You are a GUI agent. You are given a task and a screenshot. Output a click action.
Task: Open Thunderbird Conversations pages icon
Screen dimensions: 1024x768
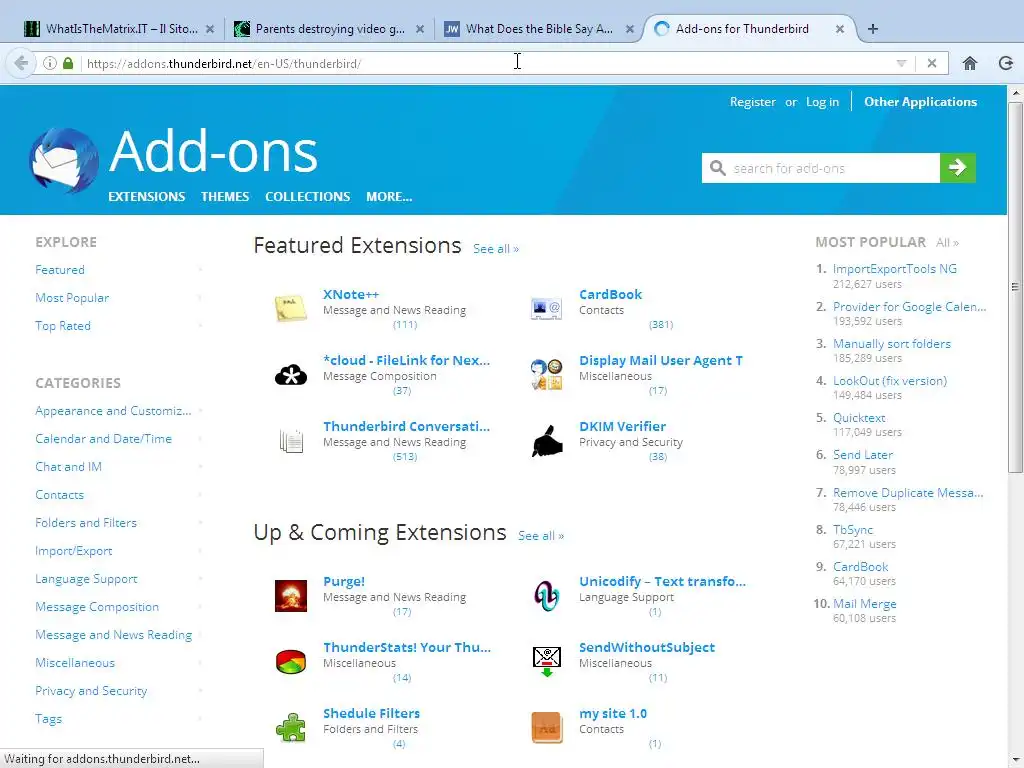point(291,441)
